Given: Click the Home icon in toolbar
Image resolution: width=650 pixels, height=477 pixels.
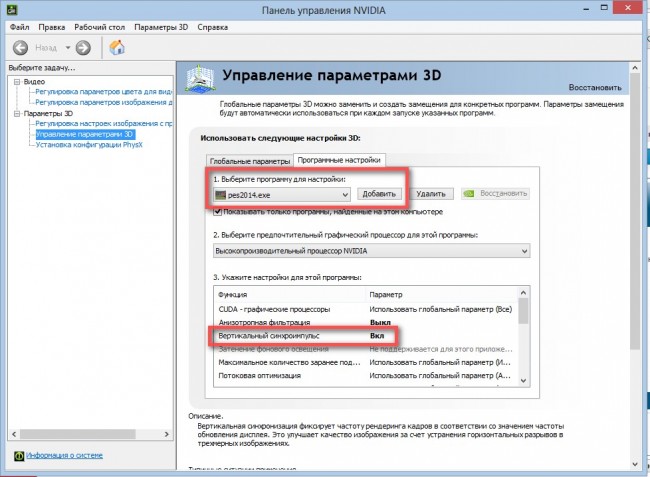Looking at the screenshot, I should coord(117,47).
